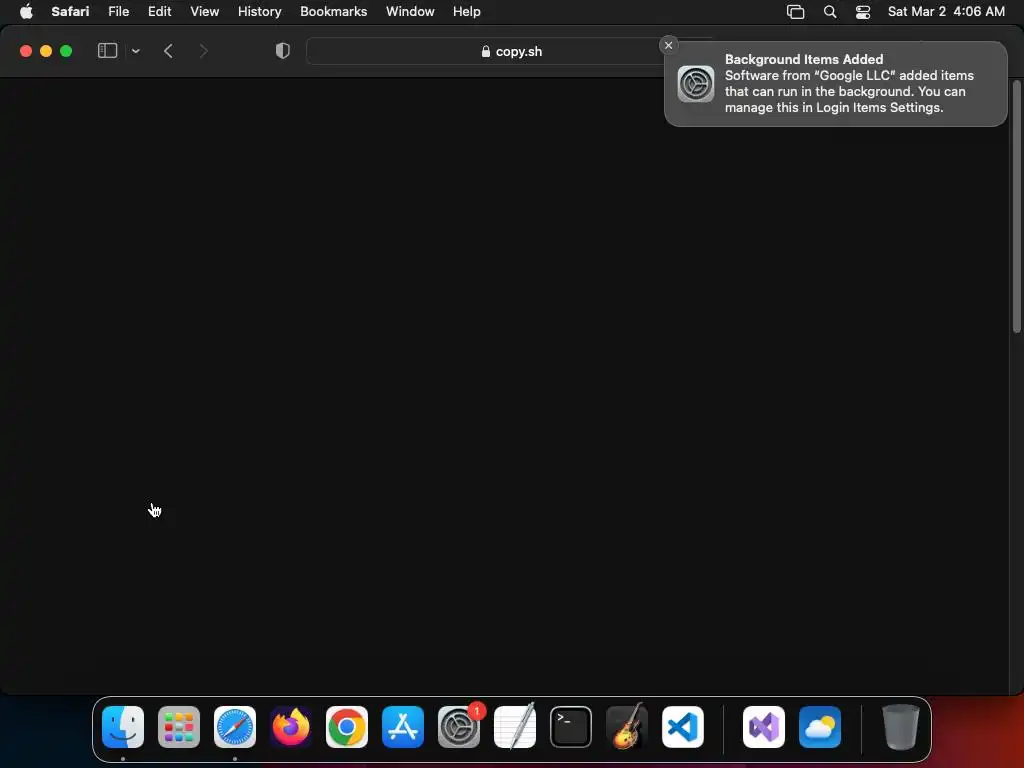Open the Trash from the Dock
This screenshot has width=1024, height=768.
click(901, 727)
